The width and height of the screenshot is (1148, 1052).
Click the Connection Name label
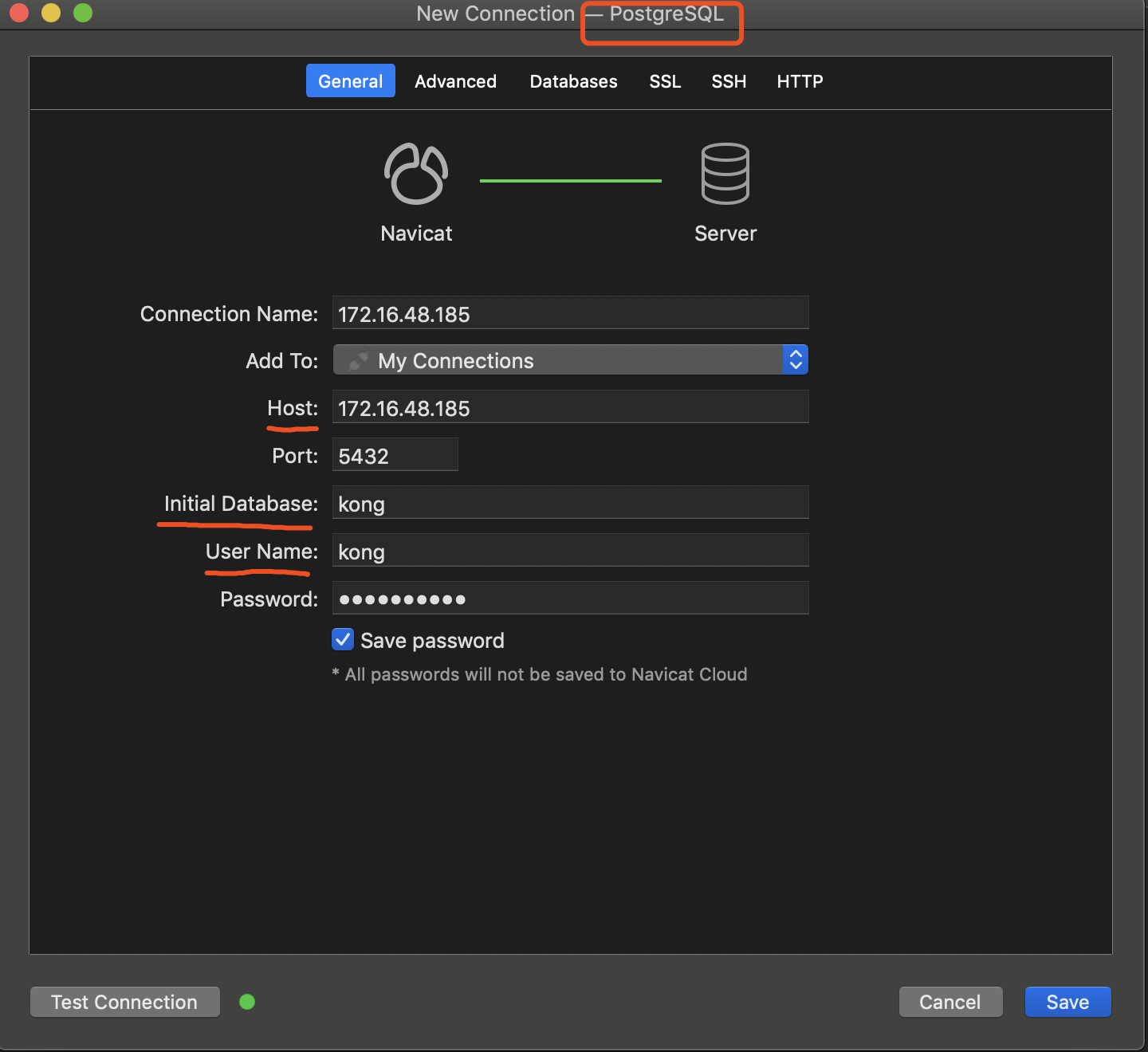point(230,314)
